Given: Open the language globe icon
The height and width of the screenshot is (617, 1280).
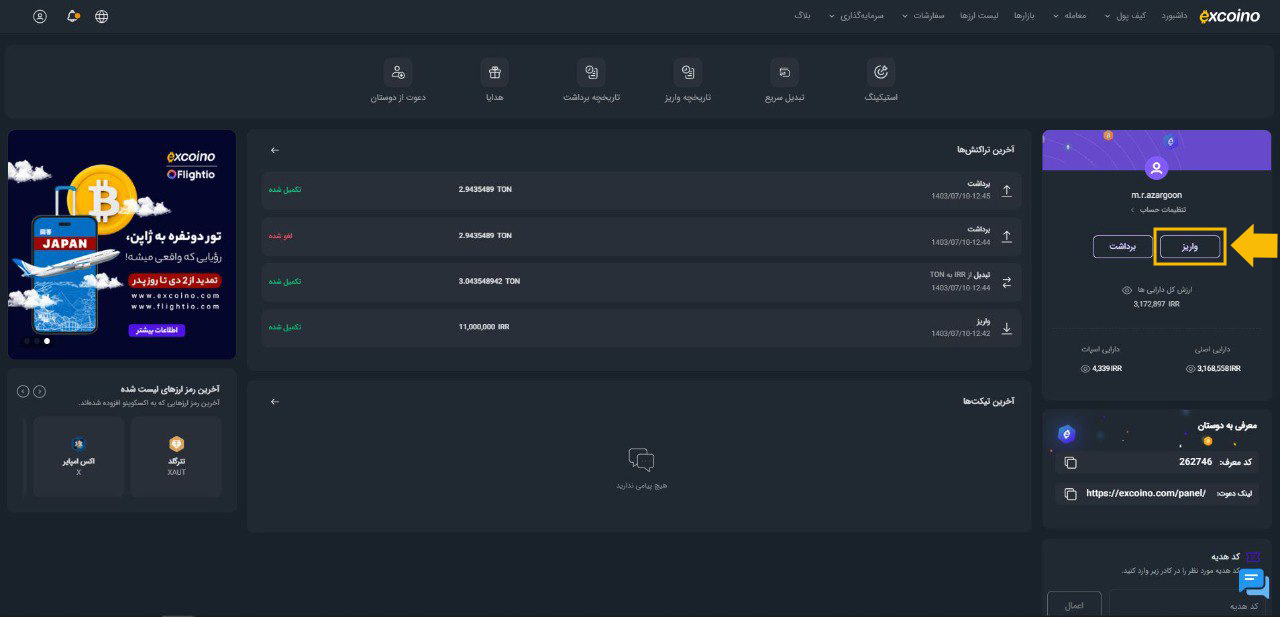Looking at the screenshot, I should [102, 16].
